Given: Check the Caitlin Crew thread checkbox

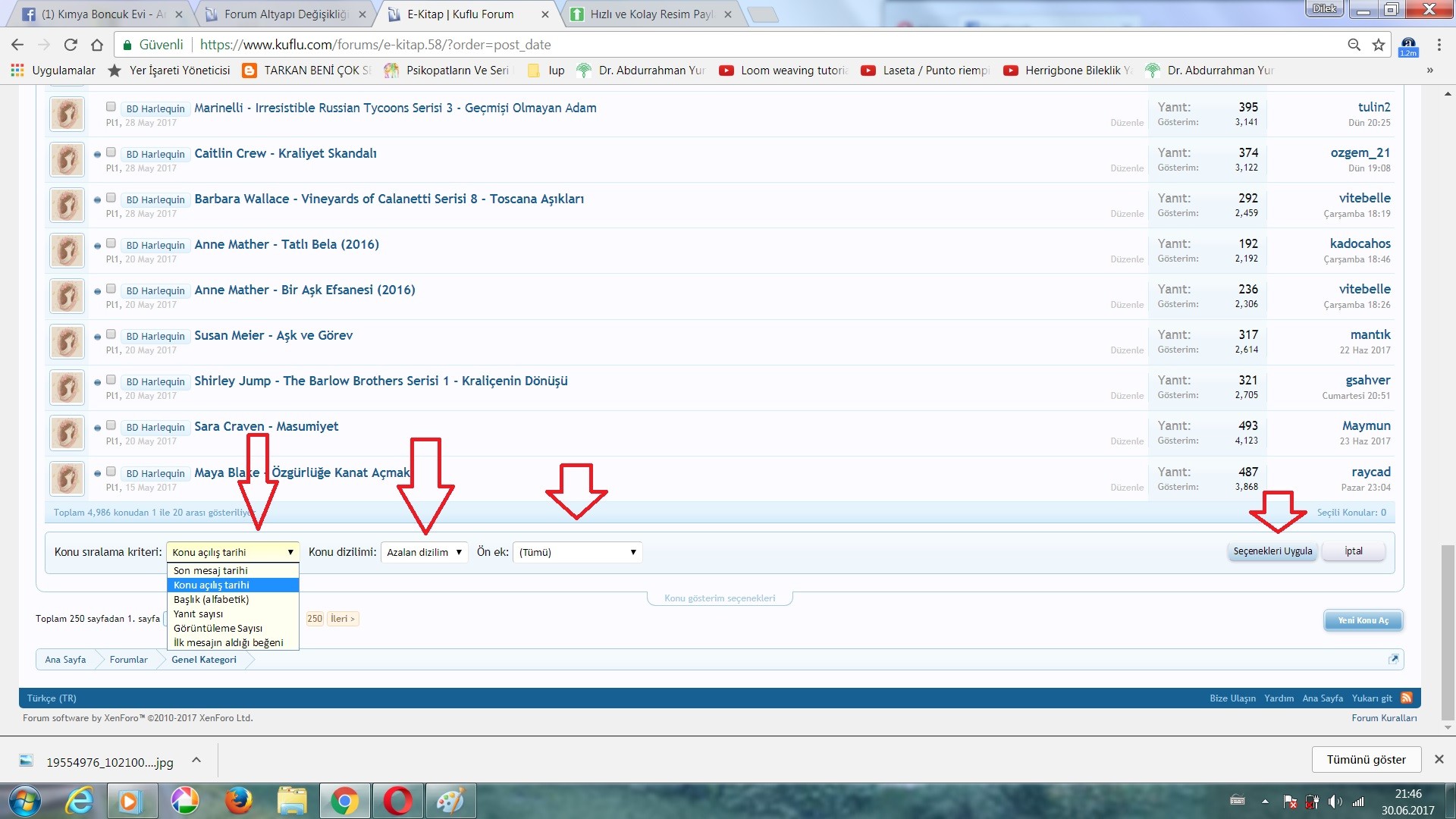Looking at the screenshot, I should click(111, 152).
